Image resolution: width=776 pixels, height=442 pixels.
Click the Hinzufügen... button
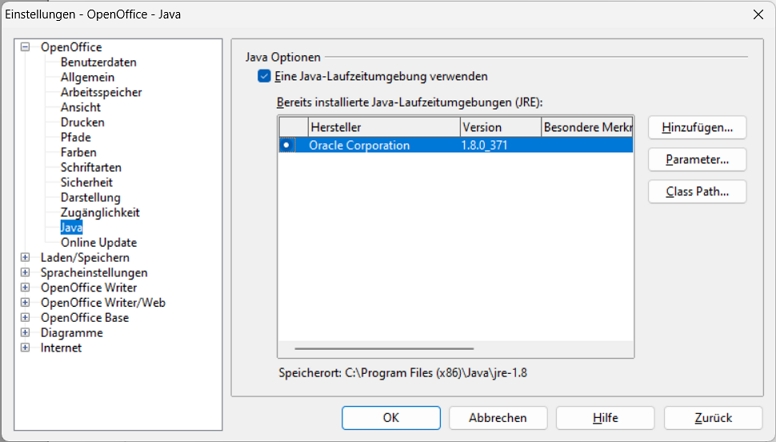pyautogui.click(x=696, y=128)
